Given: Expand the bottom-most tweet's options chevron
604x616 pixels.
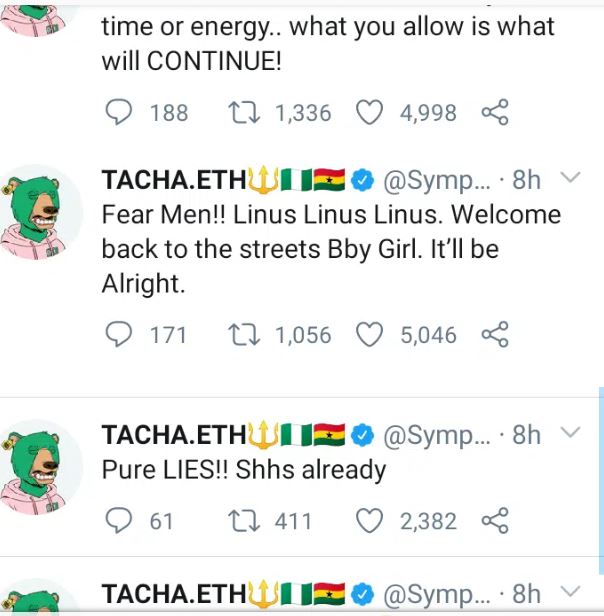Looking at the screenshot, I should [571, 591].
